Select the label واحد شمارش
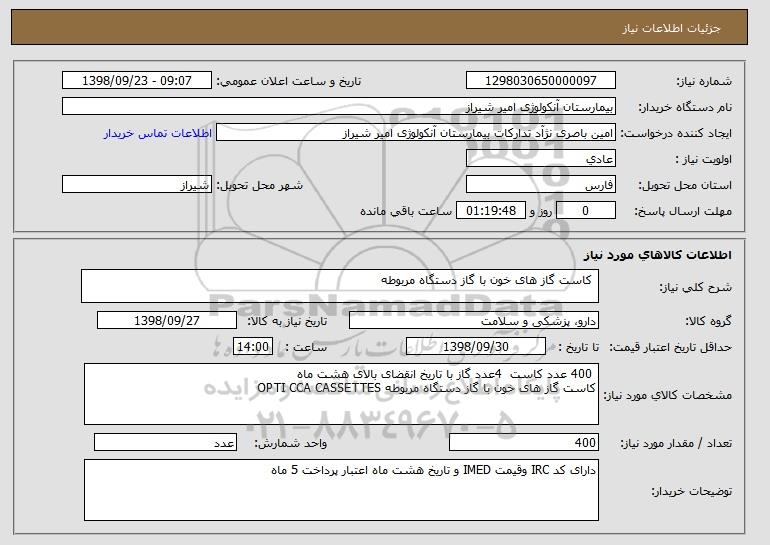 (x=290, y=443)
